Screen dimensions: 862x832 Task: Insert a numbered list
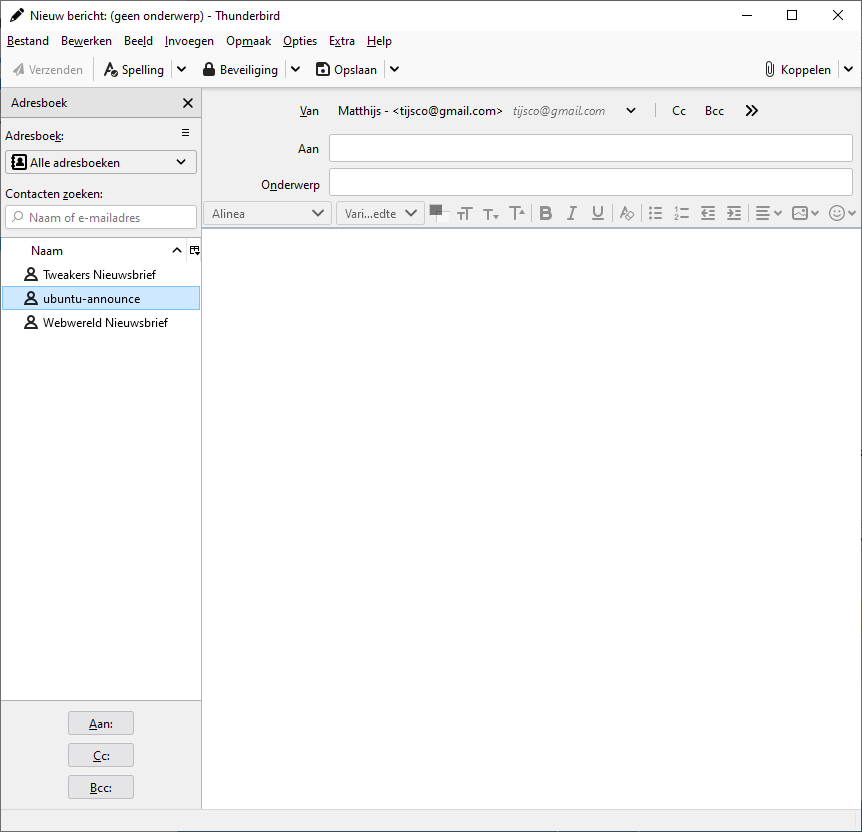coord(682,213)
